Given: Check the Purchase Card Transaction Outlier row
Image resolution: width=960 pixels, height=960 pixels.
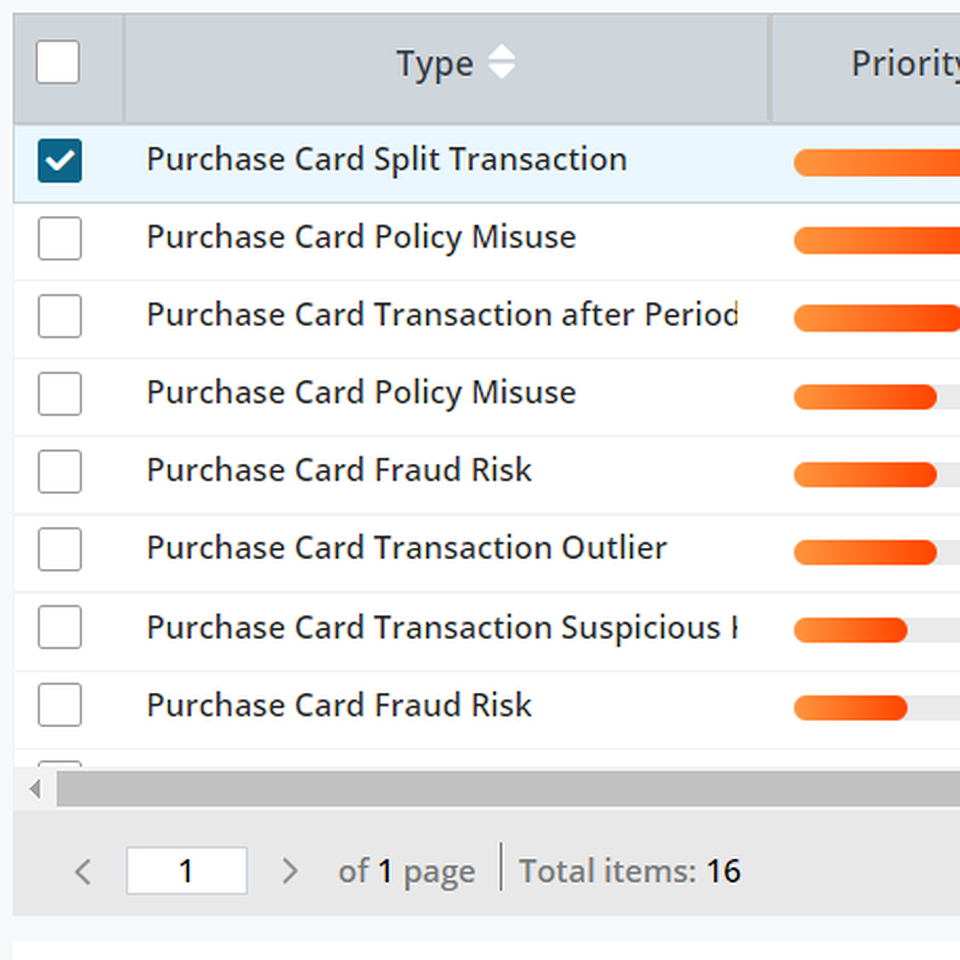Looking at the screenshot, I should pos(59,549).
